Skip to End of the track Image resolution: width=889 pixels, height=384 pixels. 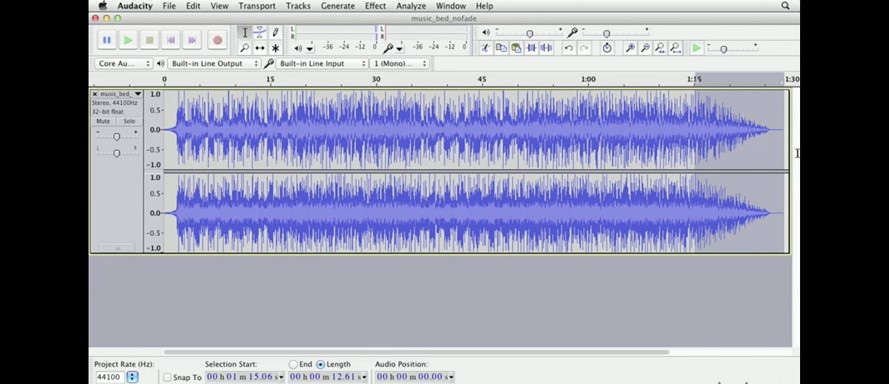point(192,40)
